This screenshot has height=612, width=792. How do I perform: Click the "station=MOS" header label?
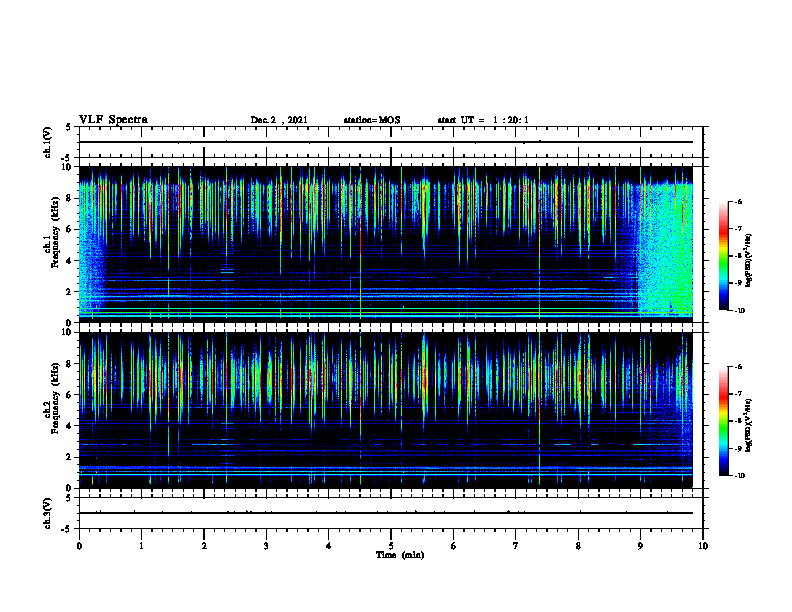pos(372,120)
